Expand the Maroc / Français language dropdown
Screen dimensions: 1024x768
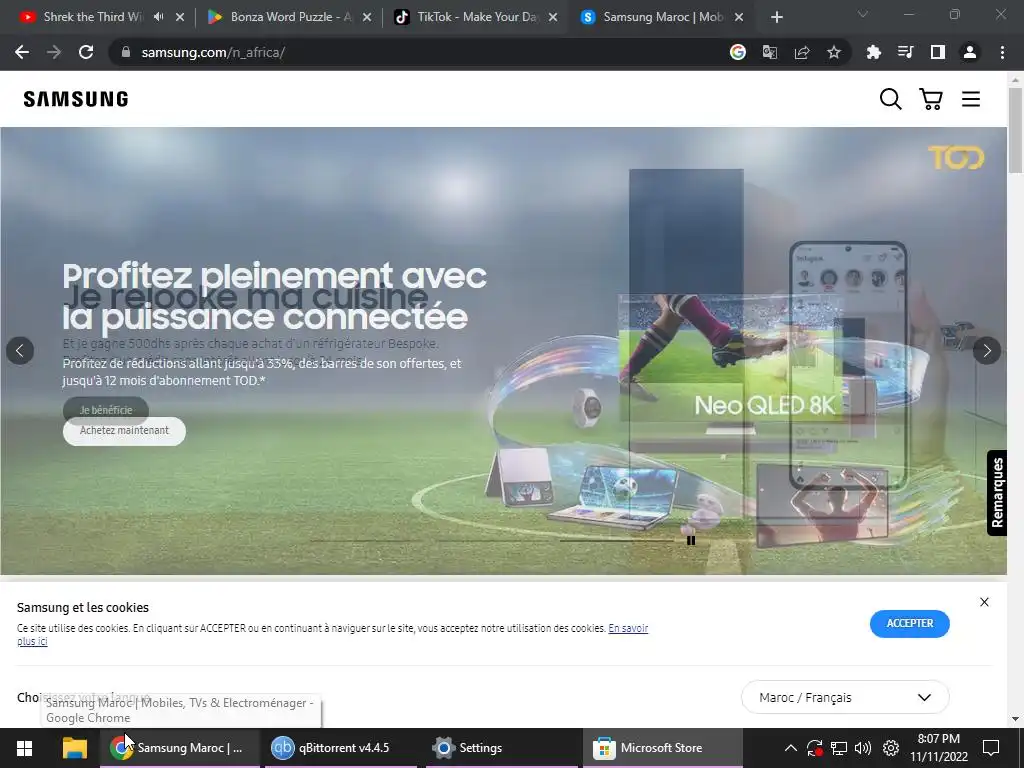[845, 697]
